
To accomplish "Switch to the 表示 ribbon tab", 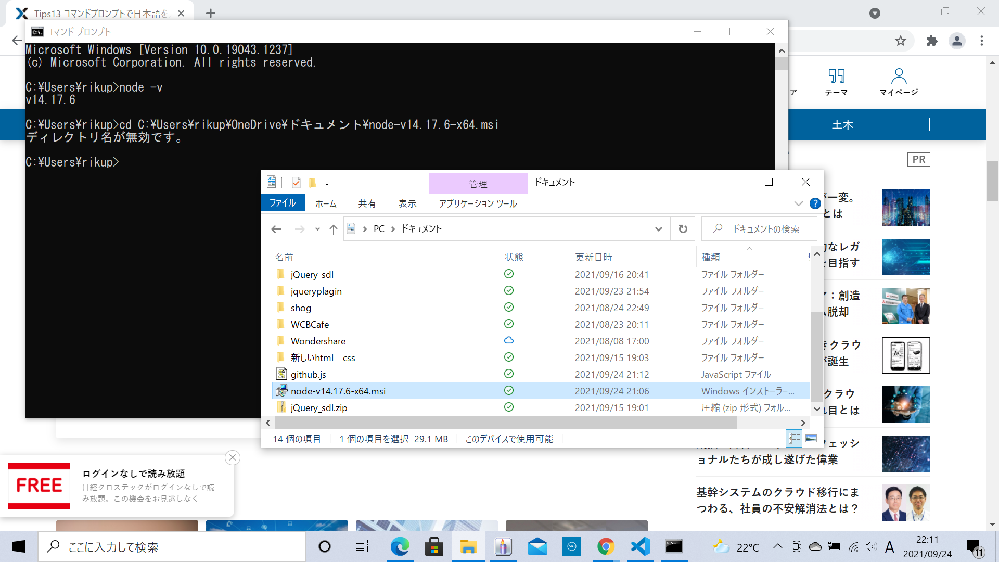I will coord(407,203).
